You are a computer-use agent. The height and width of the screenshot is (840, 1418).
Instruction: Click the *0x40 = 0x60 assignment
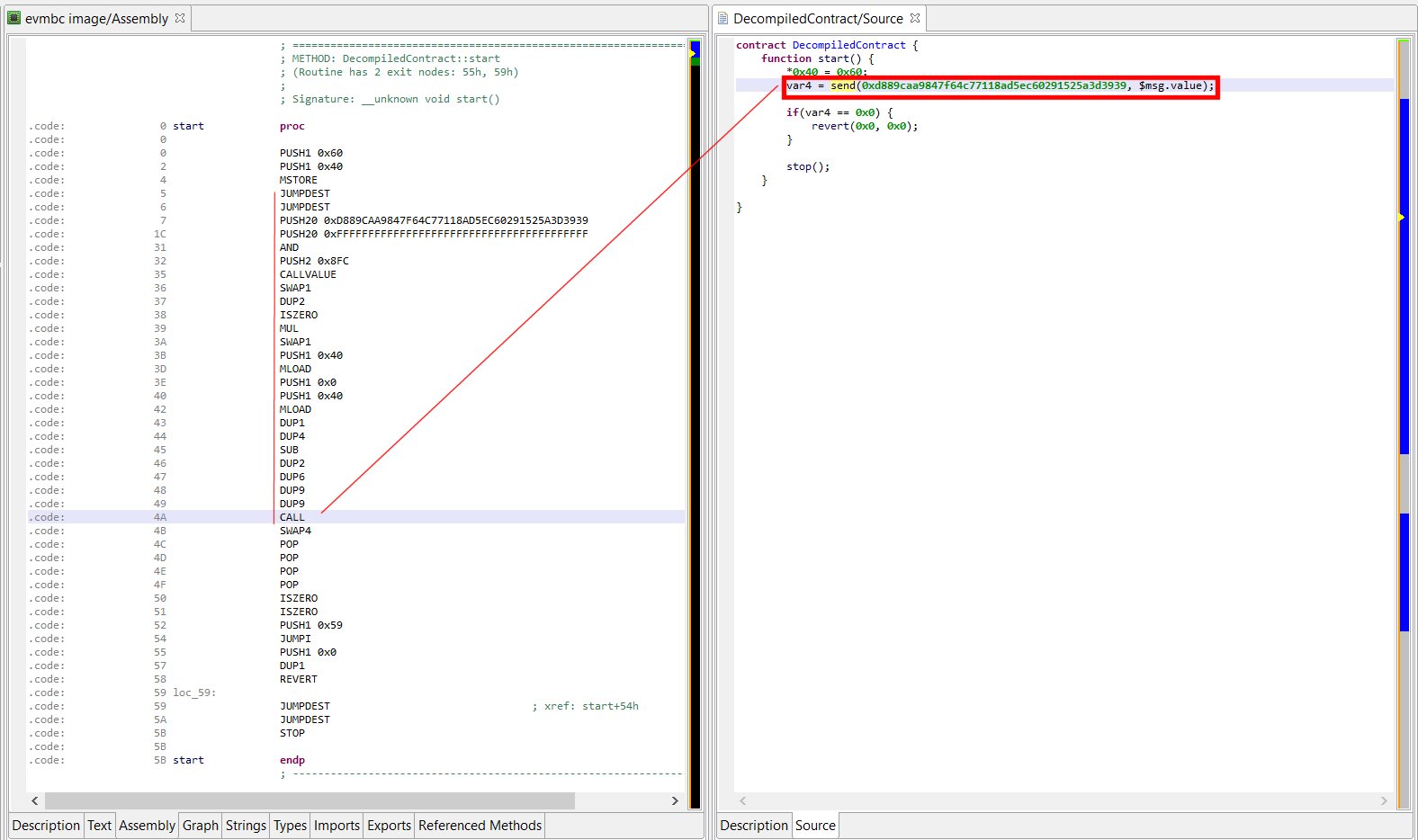click(x=827, y=72)
